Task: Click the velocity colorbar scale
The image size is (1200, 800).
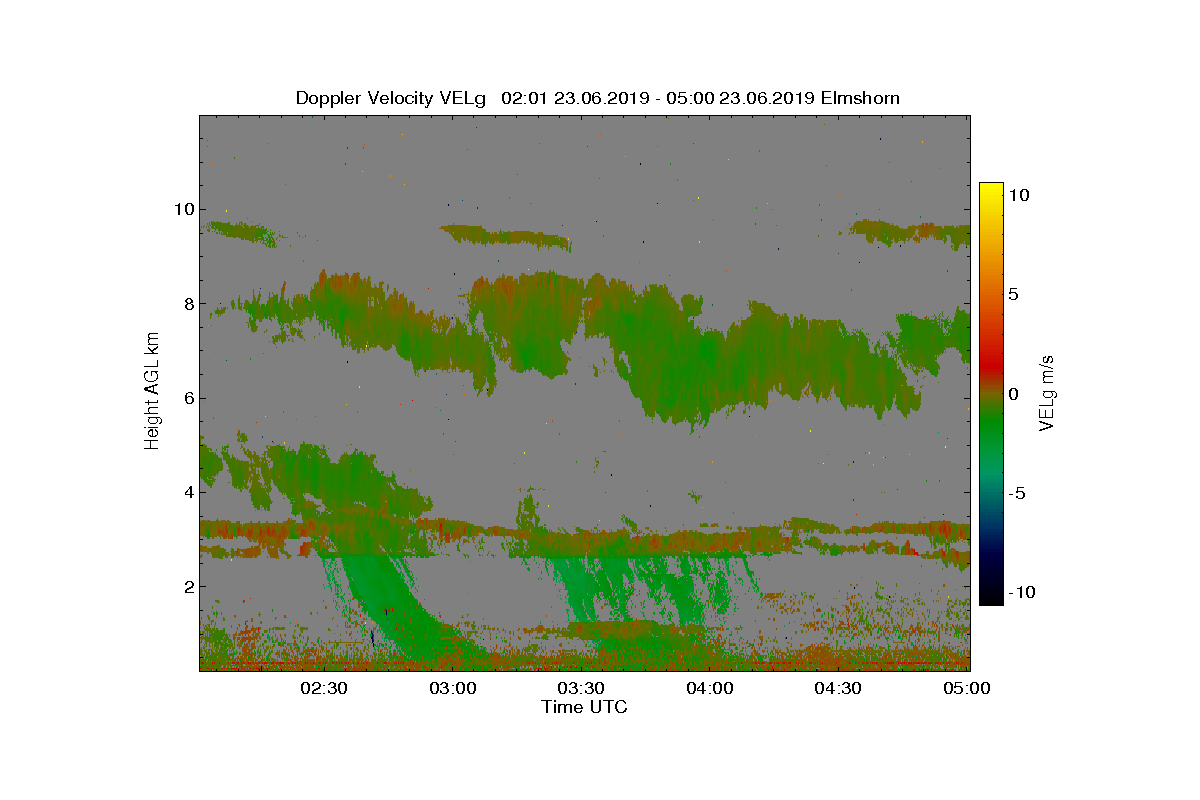Action: point(991,393)
